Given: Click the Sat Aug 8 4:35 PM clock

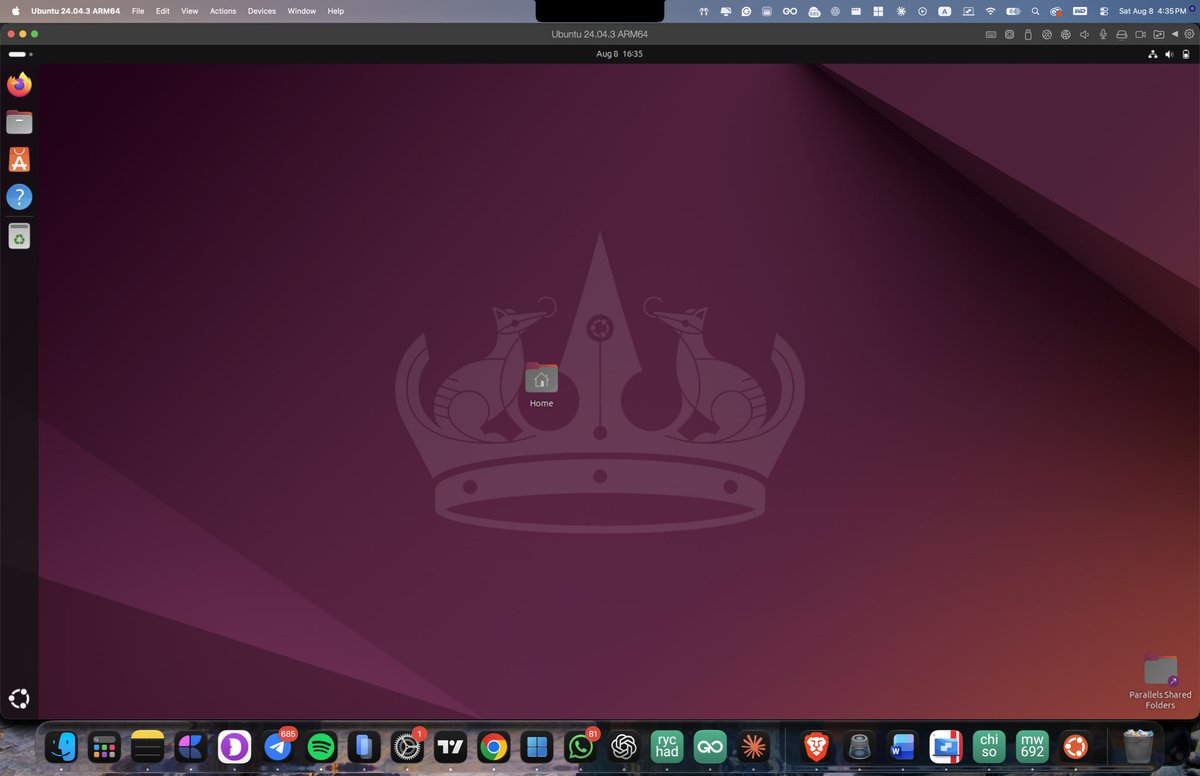Looking at the screenshot, I should (1152, 11).
